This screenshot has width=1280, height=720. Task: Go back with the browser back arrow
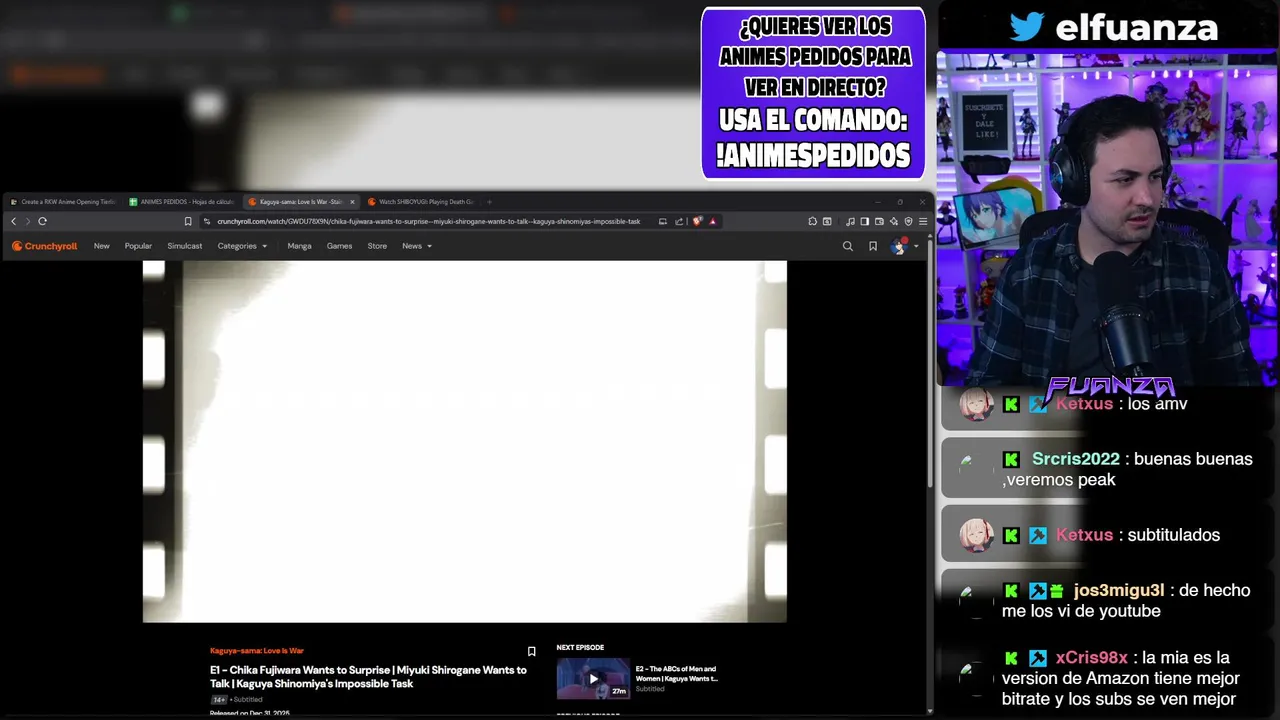click(13, 221)
